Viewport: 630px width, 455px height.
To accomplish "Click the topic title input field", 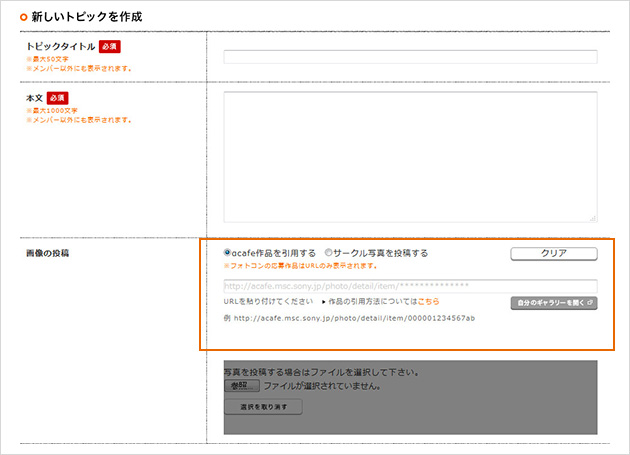I will tap(410, 57).
